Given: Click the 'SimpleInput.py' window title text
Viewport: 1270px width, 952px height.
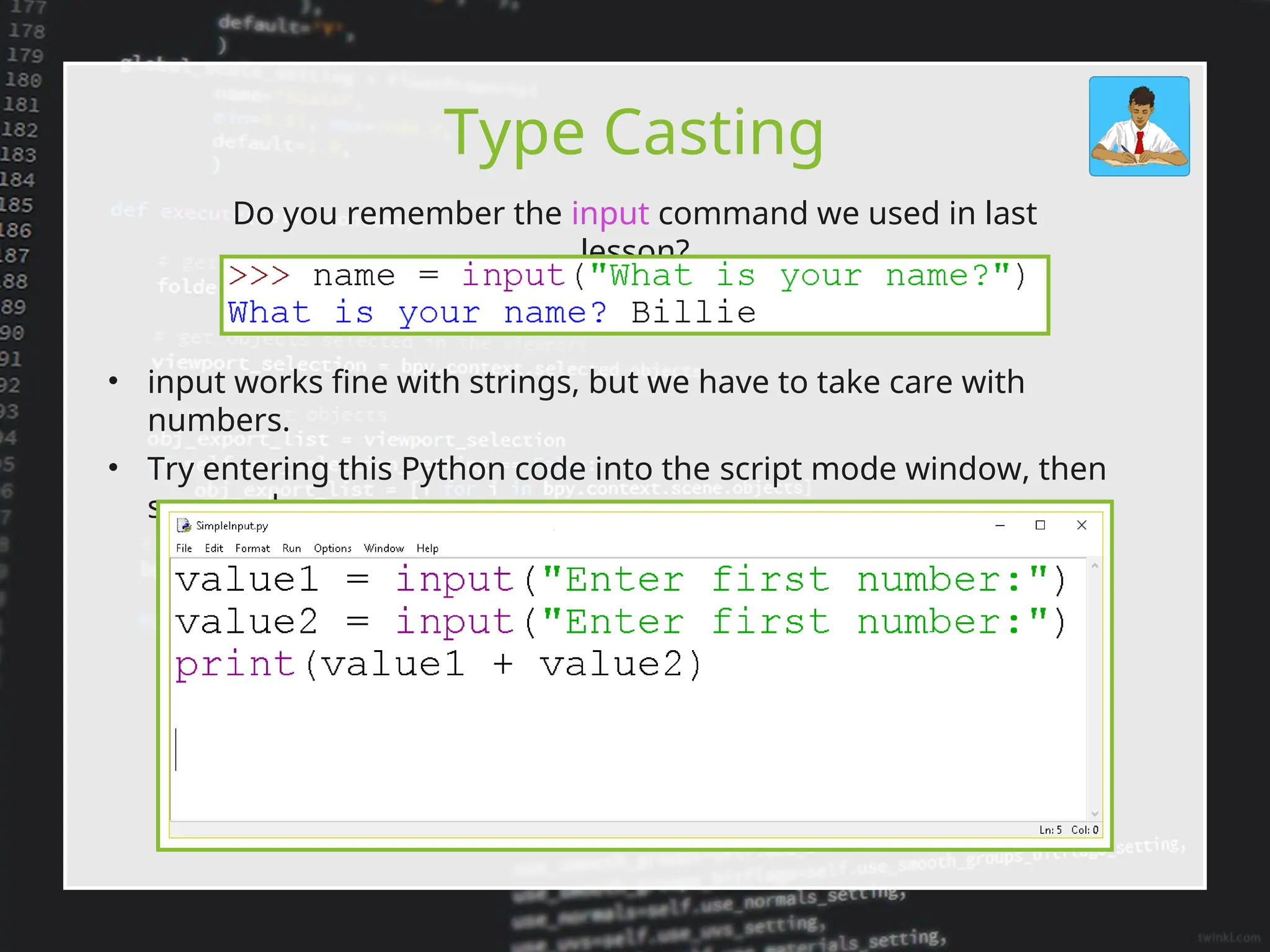Looking at the screenshot, I should pos(232,526).
